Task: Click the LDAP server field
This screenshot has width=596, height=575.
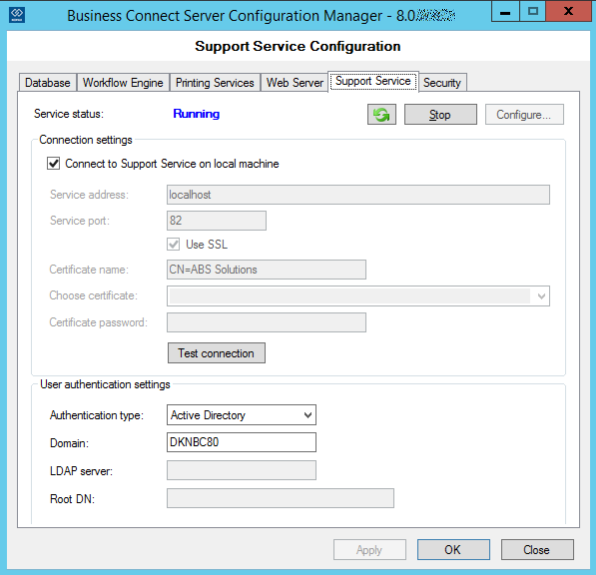Action: pyautogui.click(x=241, y=470)
